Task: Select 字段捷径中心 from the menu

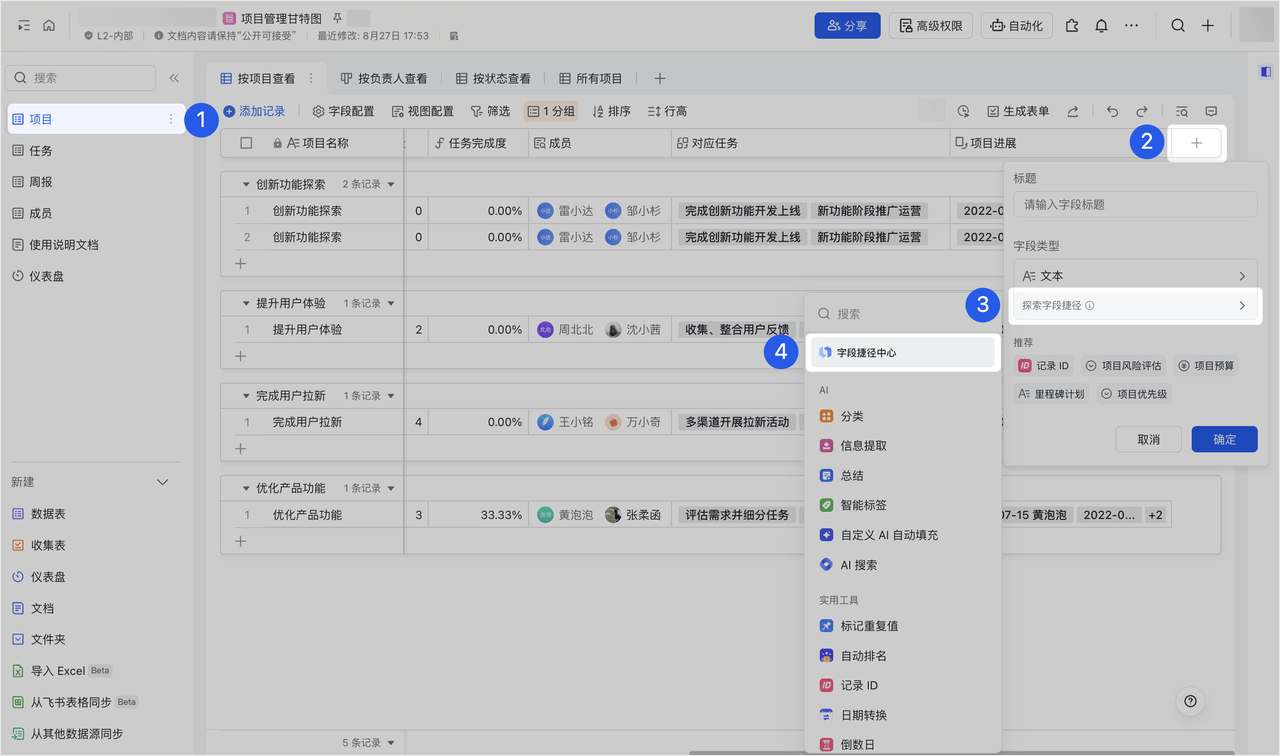Action: 902,353
